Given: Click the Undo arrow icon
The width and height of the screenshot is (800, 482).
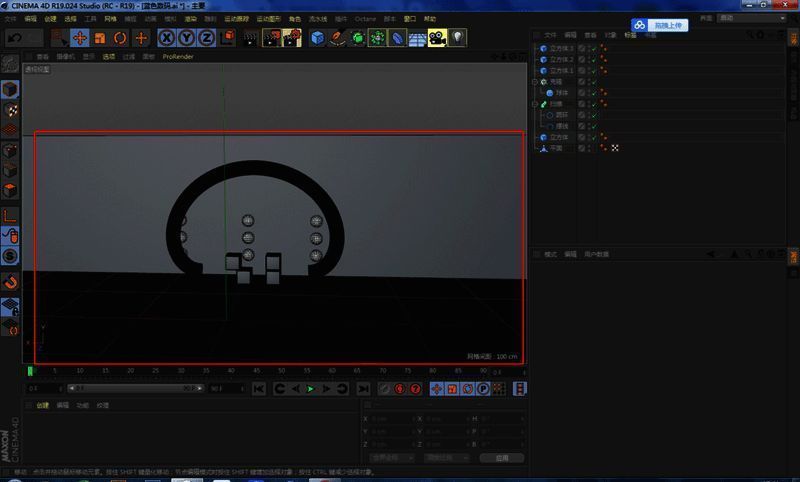Looking at the screenshot, I should [x=14, y=38].
